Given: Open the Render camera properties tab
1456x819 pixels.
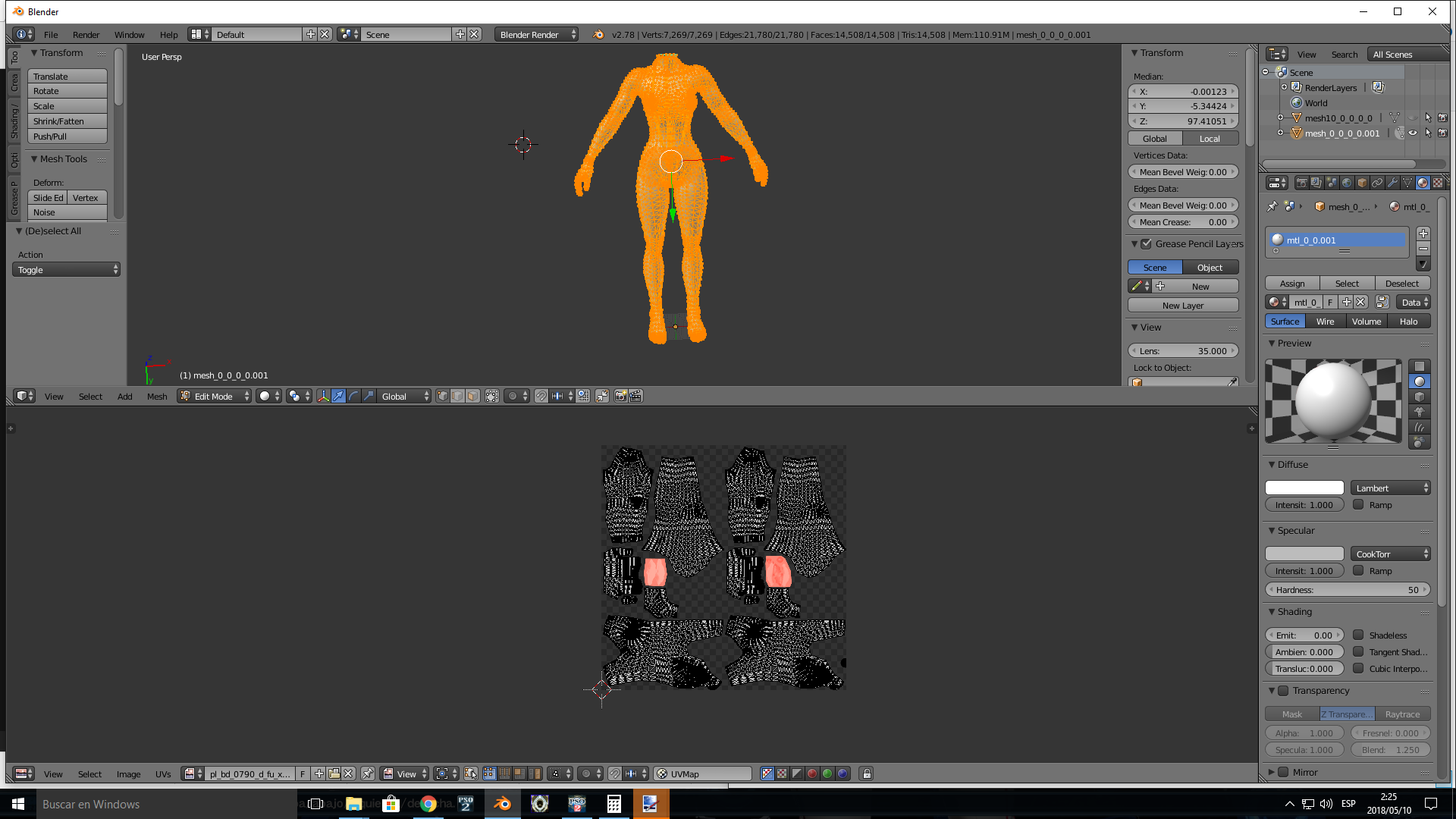Looking at the screenshot, I should pos(1301,183).
